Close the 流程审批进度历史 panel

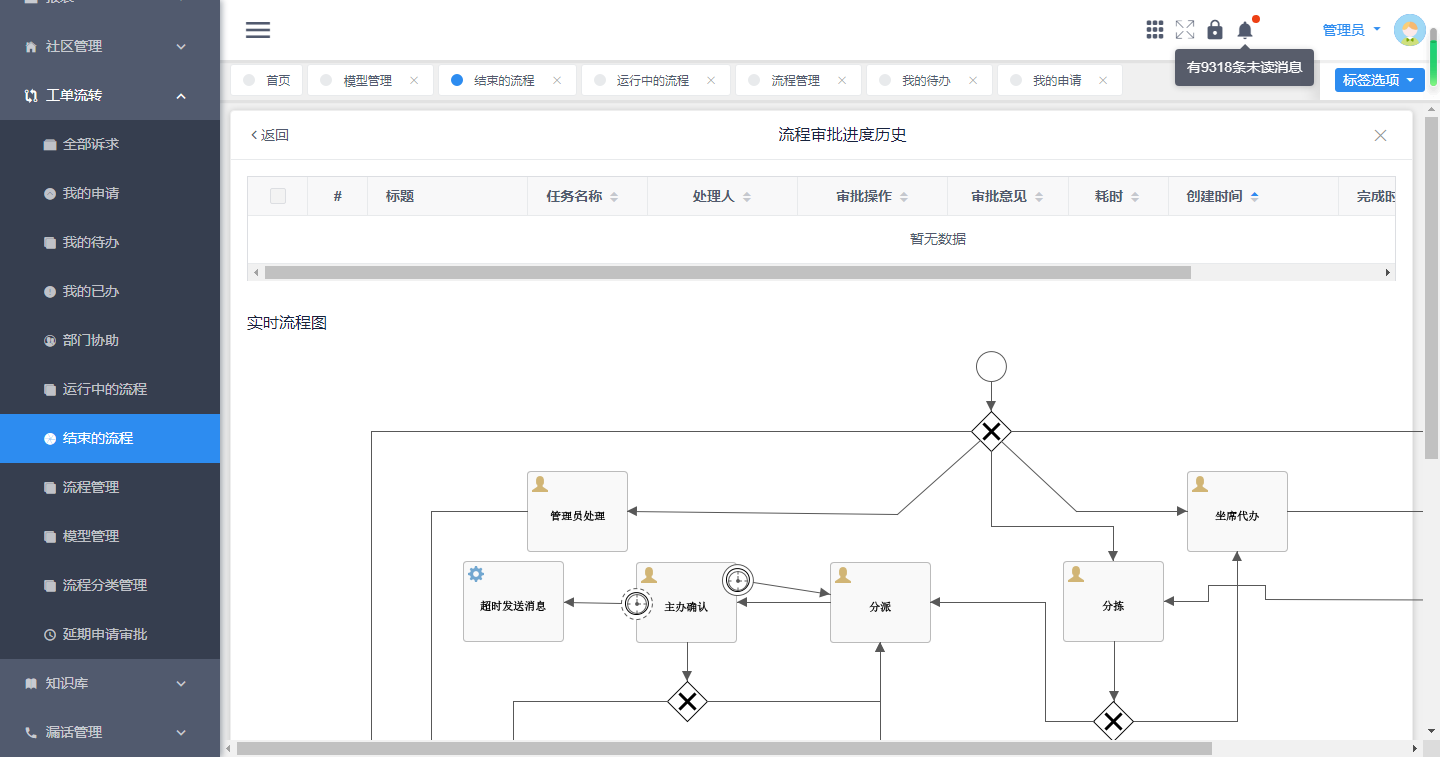click(x=1381, y=135)
